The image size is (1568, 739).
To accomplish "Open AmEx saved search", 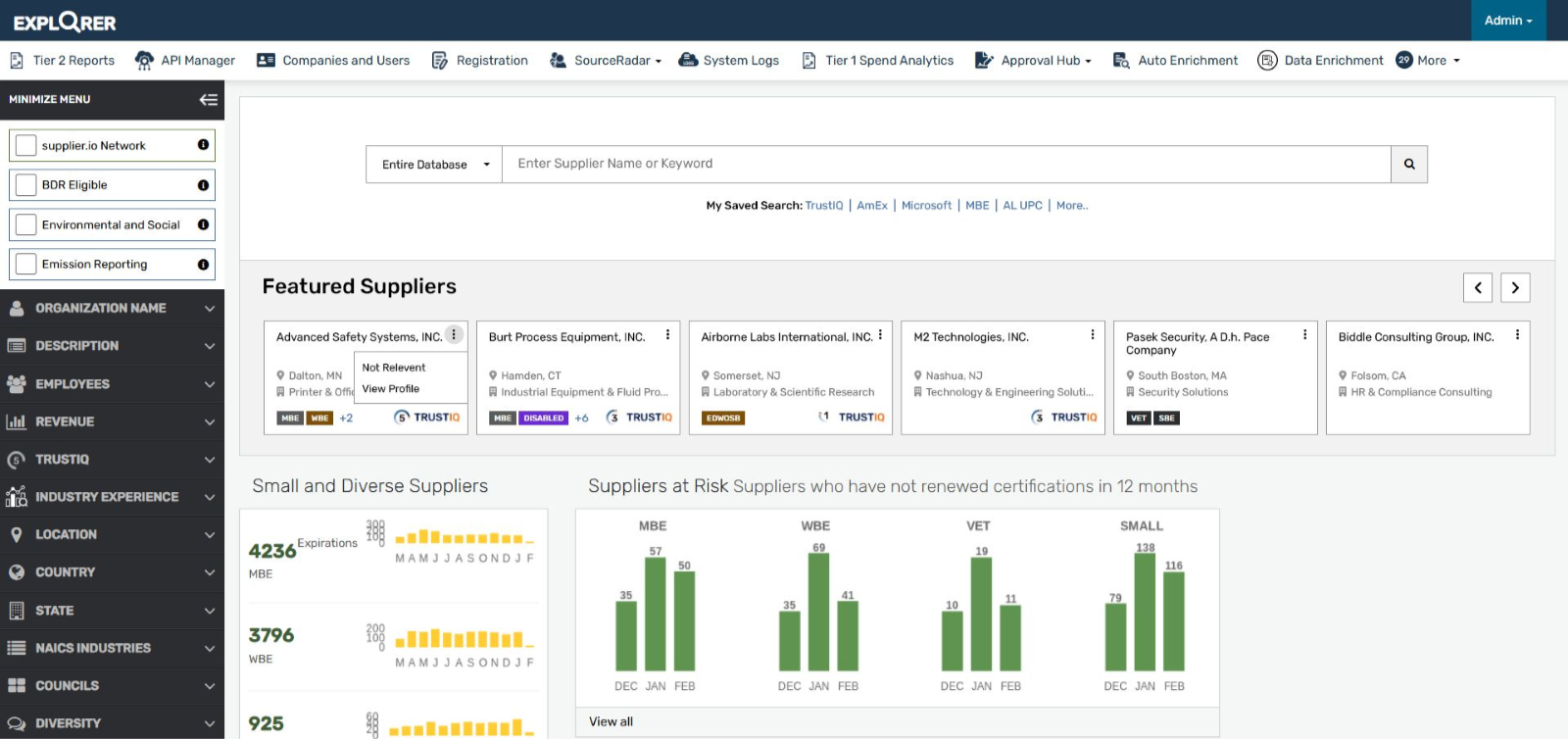I will coord(872,206).
